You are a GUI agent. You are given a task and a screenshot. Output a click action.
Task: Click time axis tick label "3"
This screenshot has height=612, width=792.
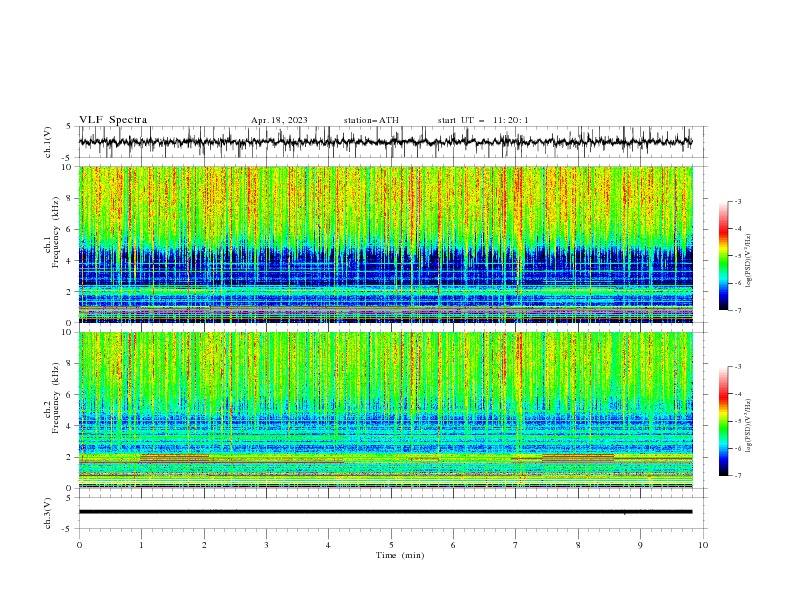click(x=266, y=545)
